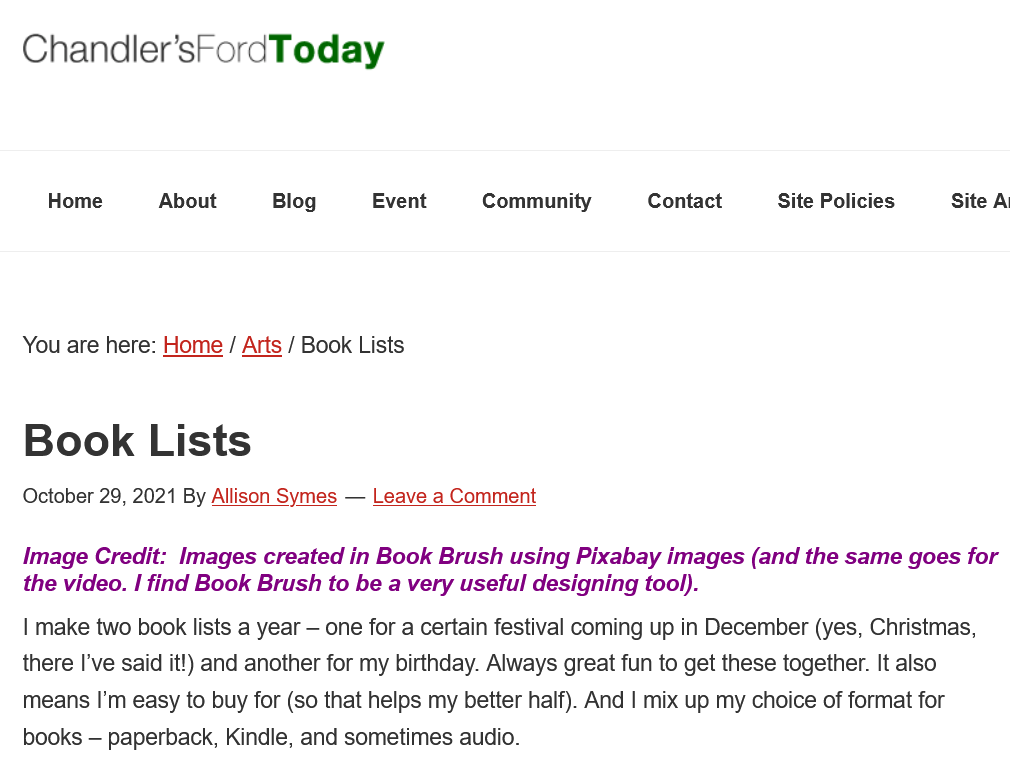Open the About menu item
1010x768 pixels.
tap(187, 201)
